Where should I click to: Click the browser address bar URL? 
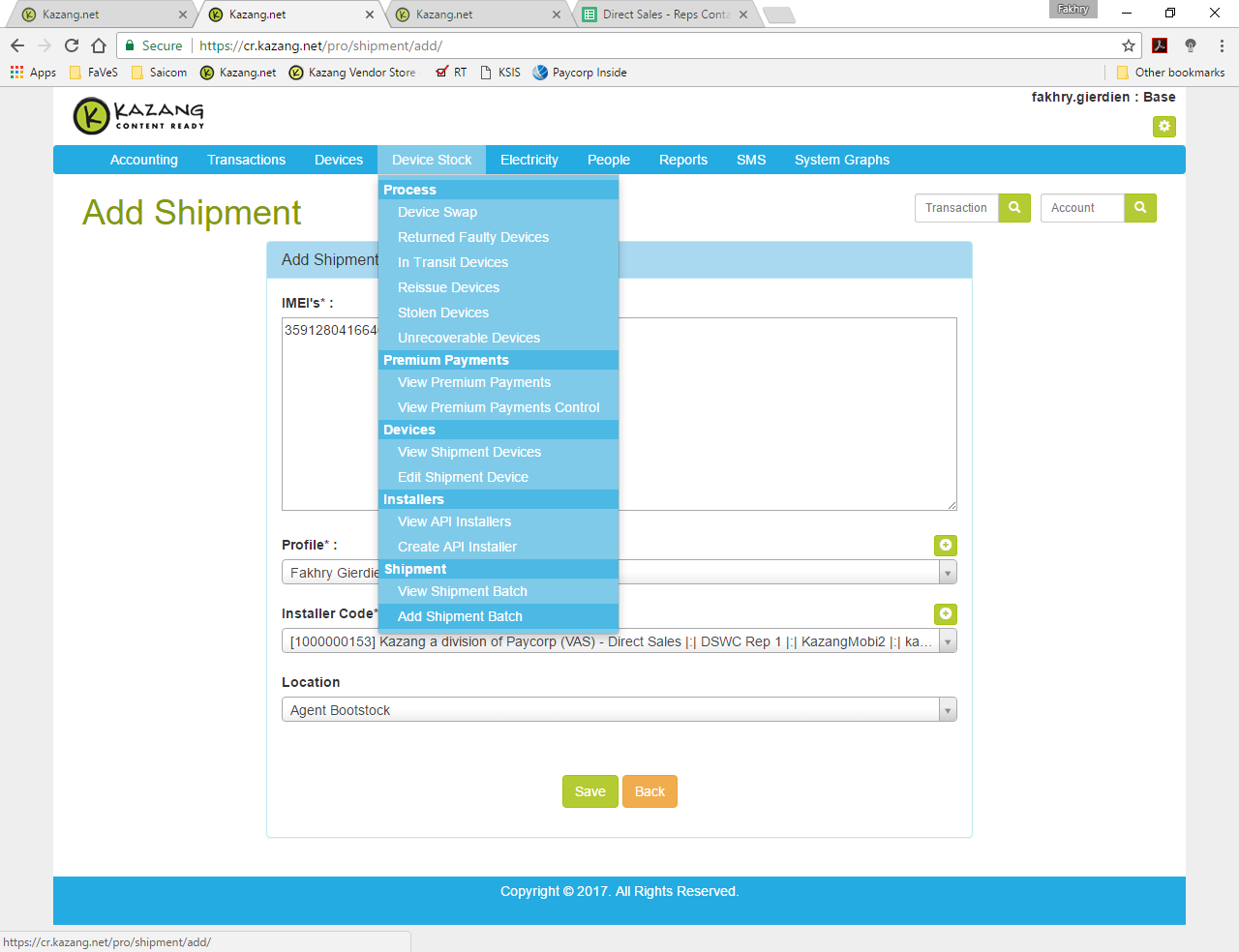[320, 45]
